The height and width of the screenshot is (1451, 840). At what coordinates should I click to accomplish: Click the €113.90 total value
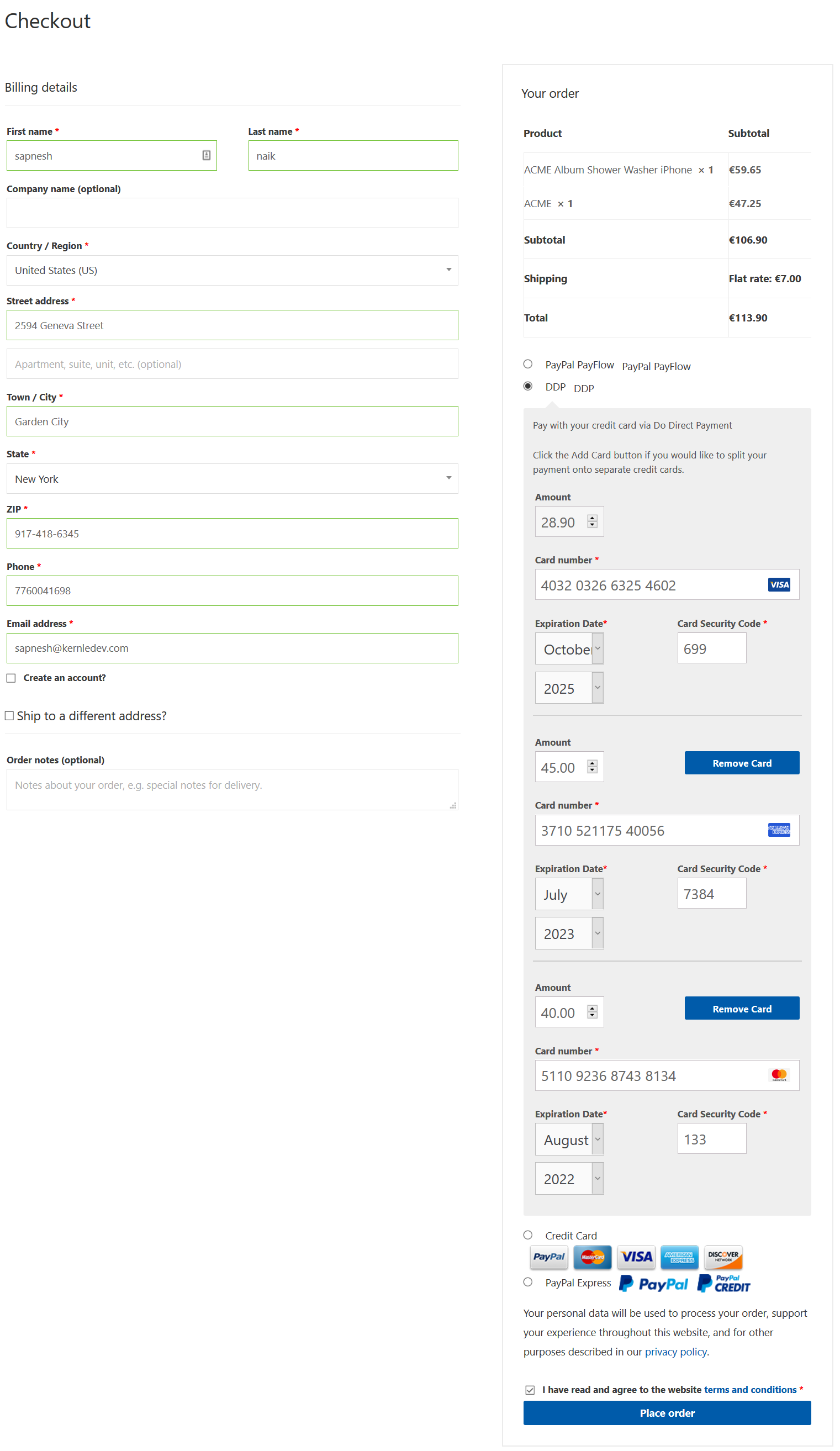748,318
